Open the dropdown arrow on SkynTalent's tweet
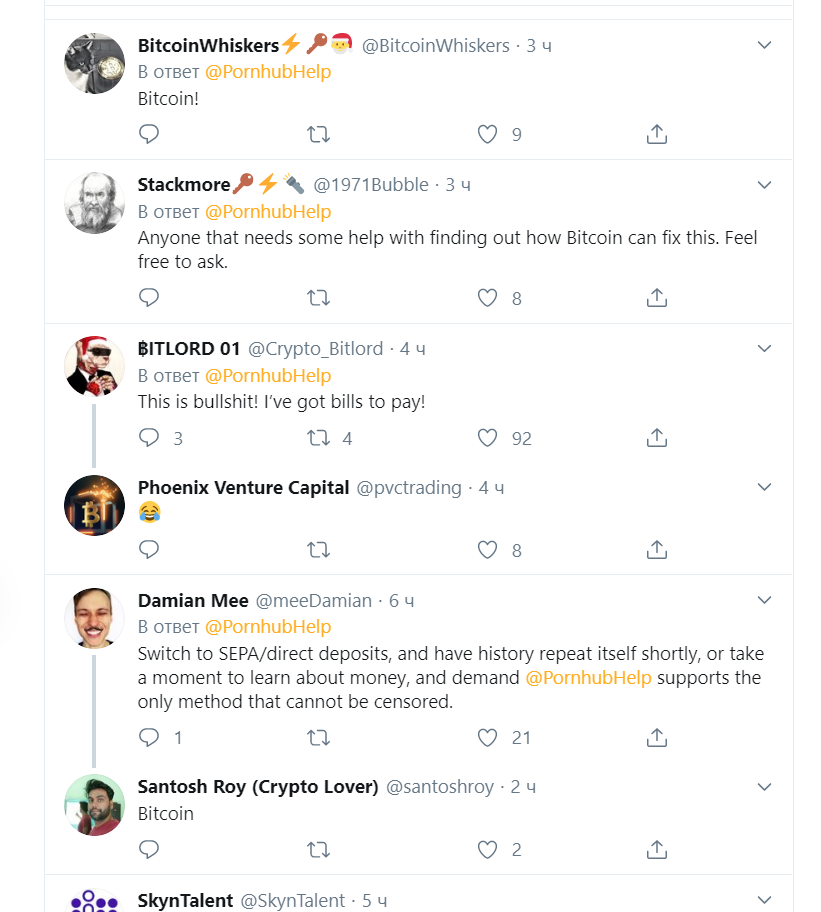Screen dimensions: 821x912 pos(765,900)
